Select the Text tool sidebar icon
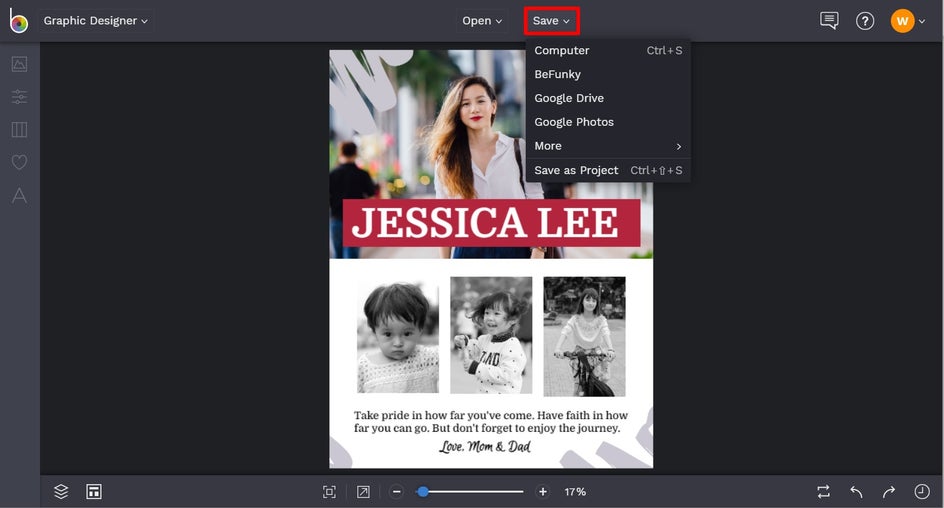Image resolution: width=944 pixels, height=508 pixels. point(19,196)
